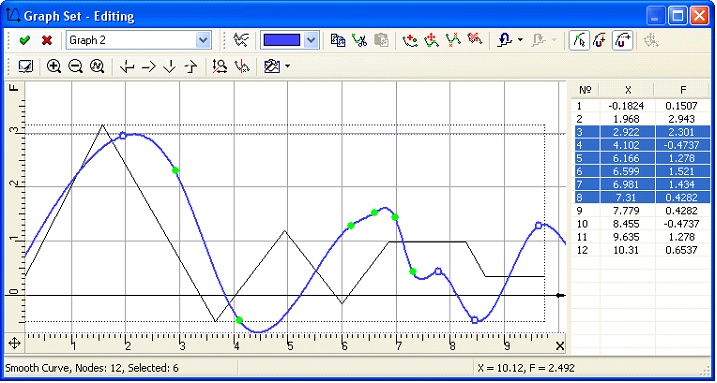The width and height of the screenshot is (717, 383).
Task: Pan the graph left with arrow icon
Action: (x=127, y=67)
